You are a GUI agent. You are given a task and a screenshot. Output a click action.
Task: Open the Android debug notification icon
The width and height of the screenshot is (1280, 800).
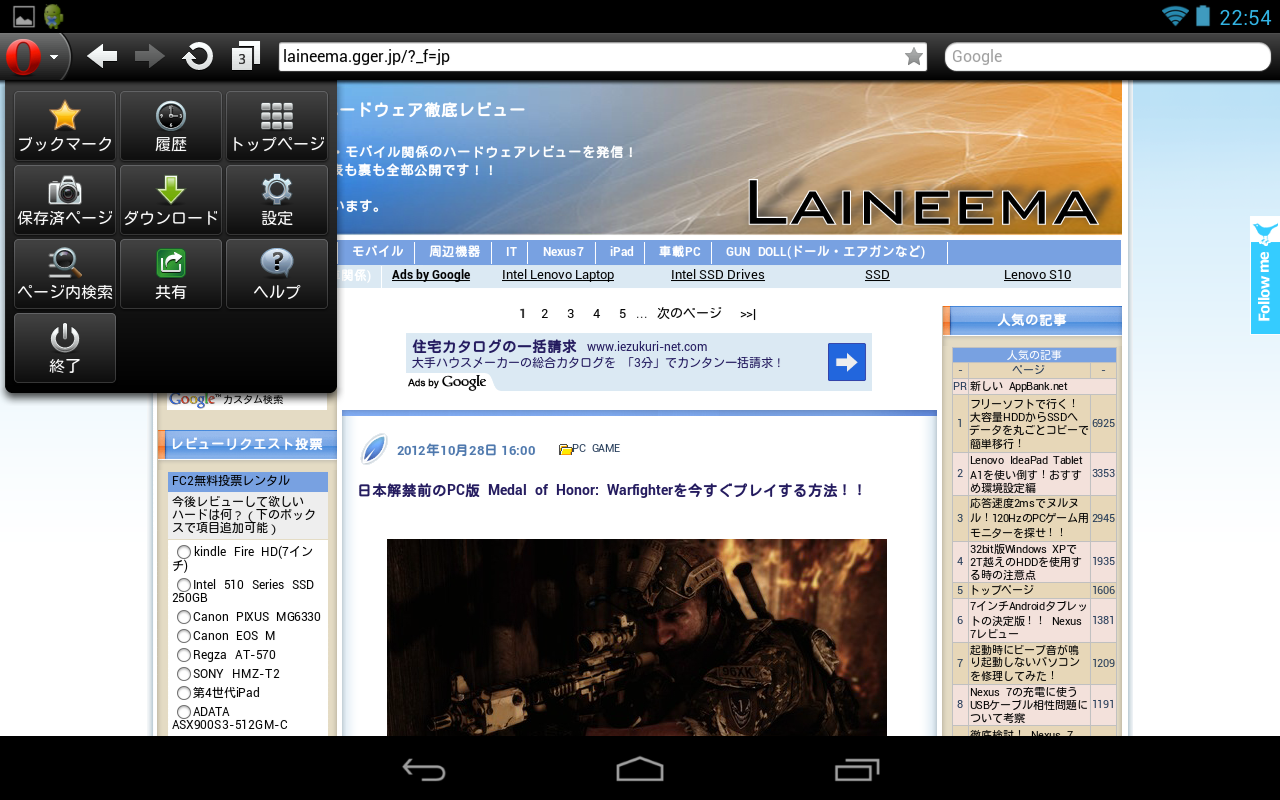[x=53, y=16]
